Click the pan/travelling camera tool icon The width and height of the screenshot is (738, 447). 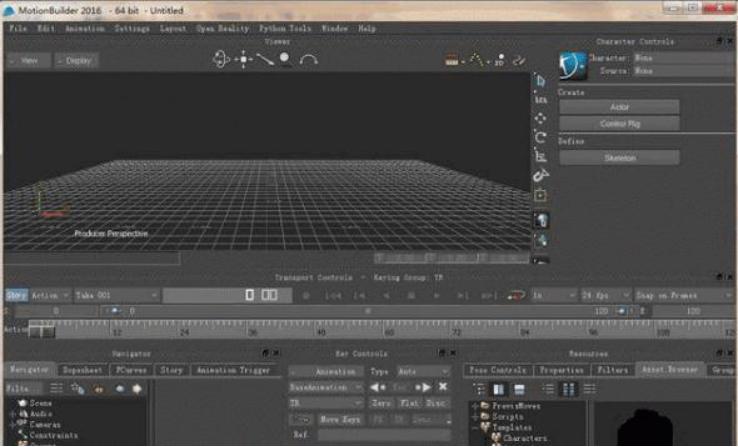[244, 59]
